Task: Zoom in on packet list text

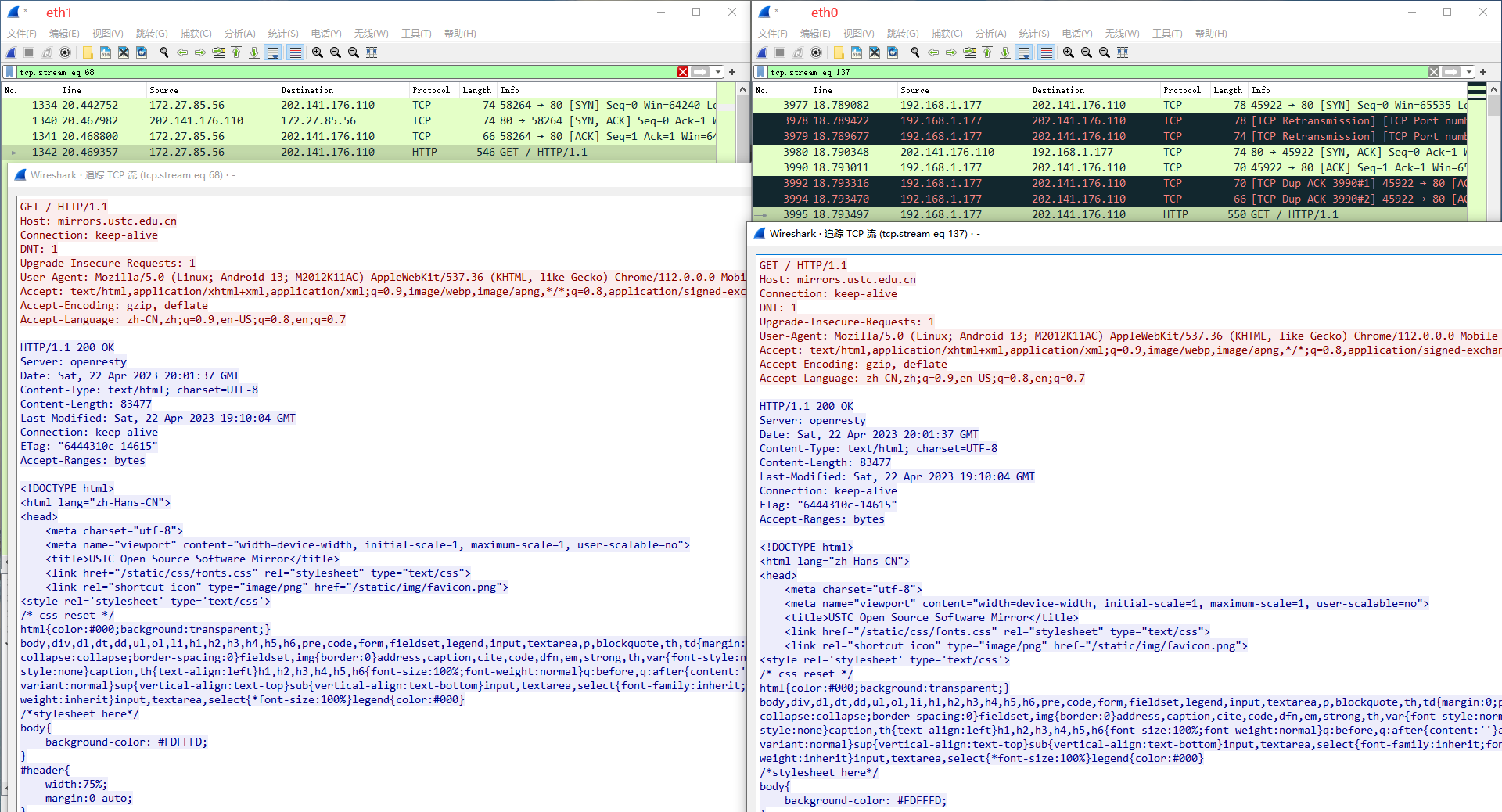Action: (x=316, y=52)
